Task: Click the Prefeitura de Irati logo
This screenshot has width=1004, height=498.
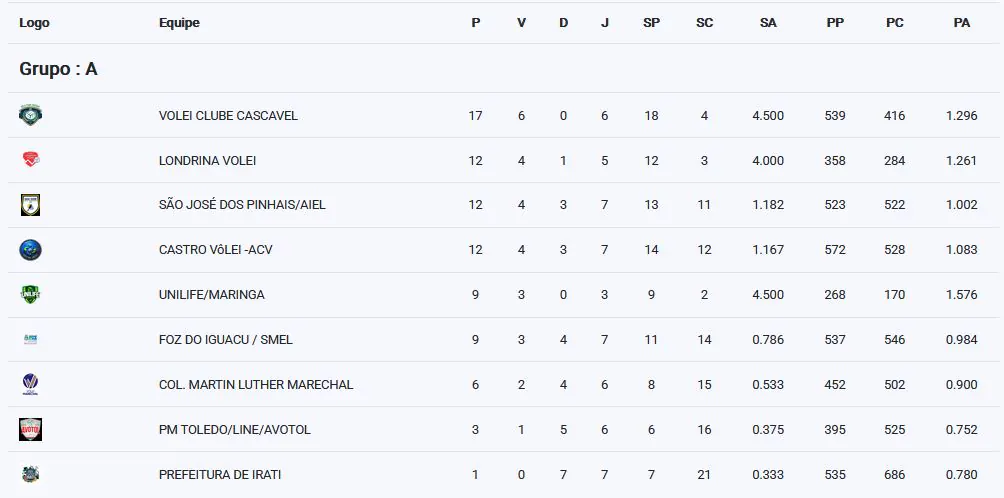Action: pyautogui.click(x=30, y=474)
